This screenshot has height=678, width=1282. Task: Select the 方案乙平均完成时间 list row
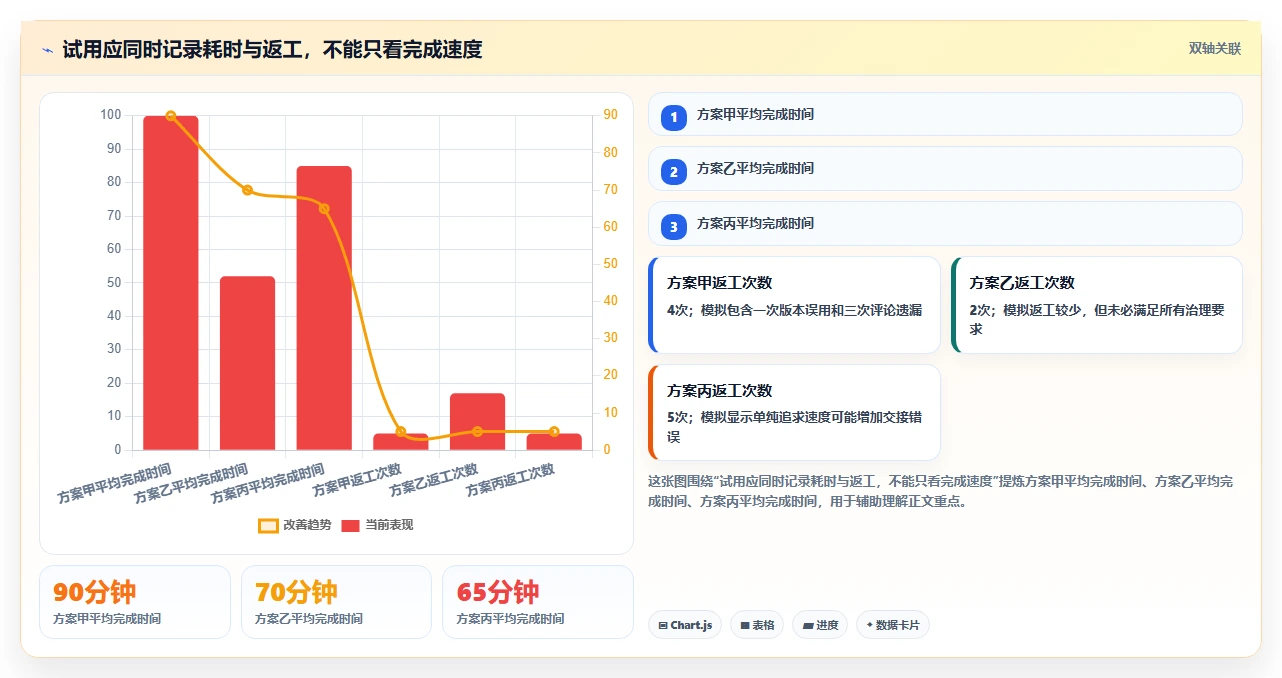coord(945,168)
